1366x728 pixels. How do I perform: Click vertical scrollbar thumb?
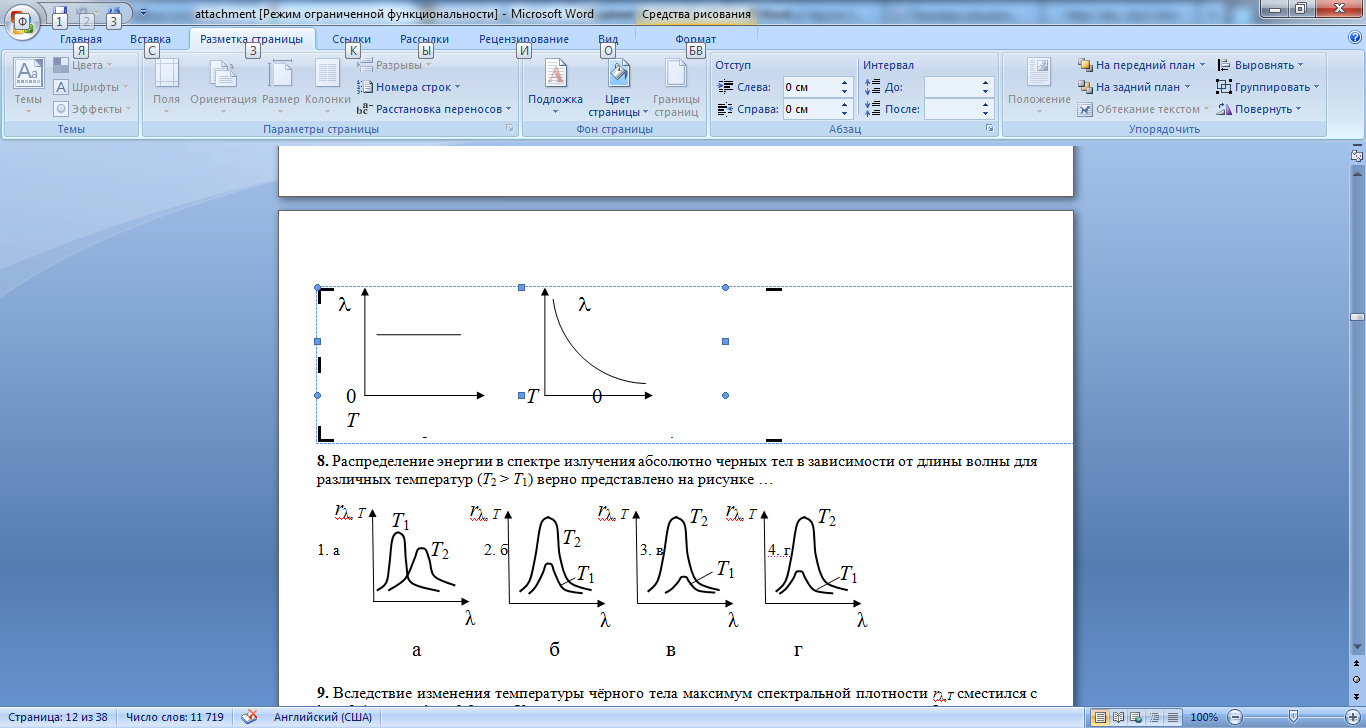click(1357, 317)
